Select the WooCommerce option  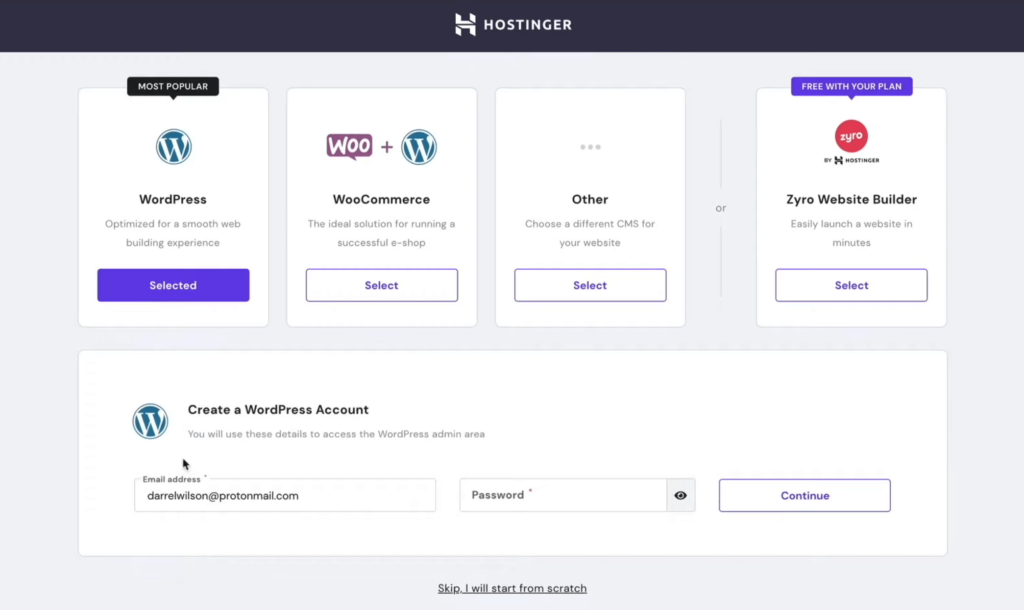click(x=381, y=285)
